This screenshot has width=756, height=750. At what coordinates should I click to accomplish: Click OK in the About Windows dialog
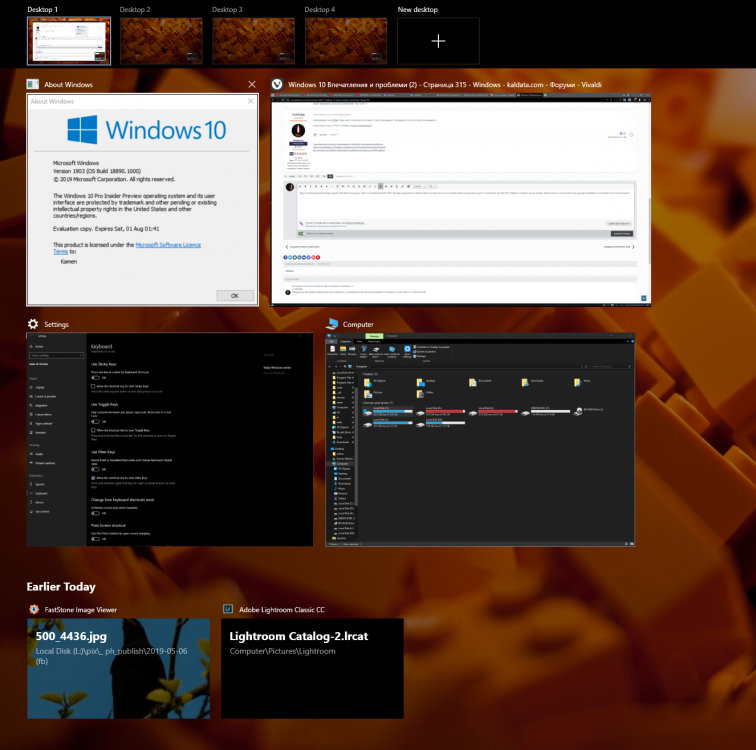pyautogui.click(x=235, y=295)
